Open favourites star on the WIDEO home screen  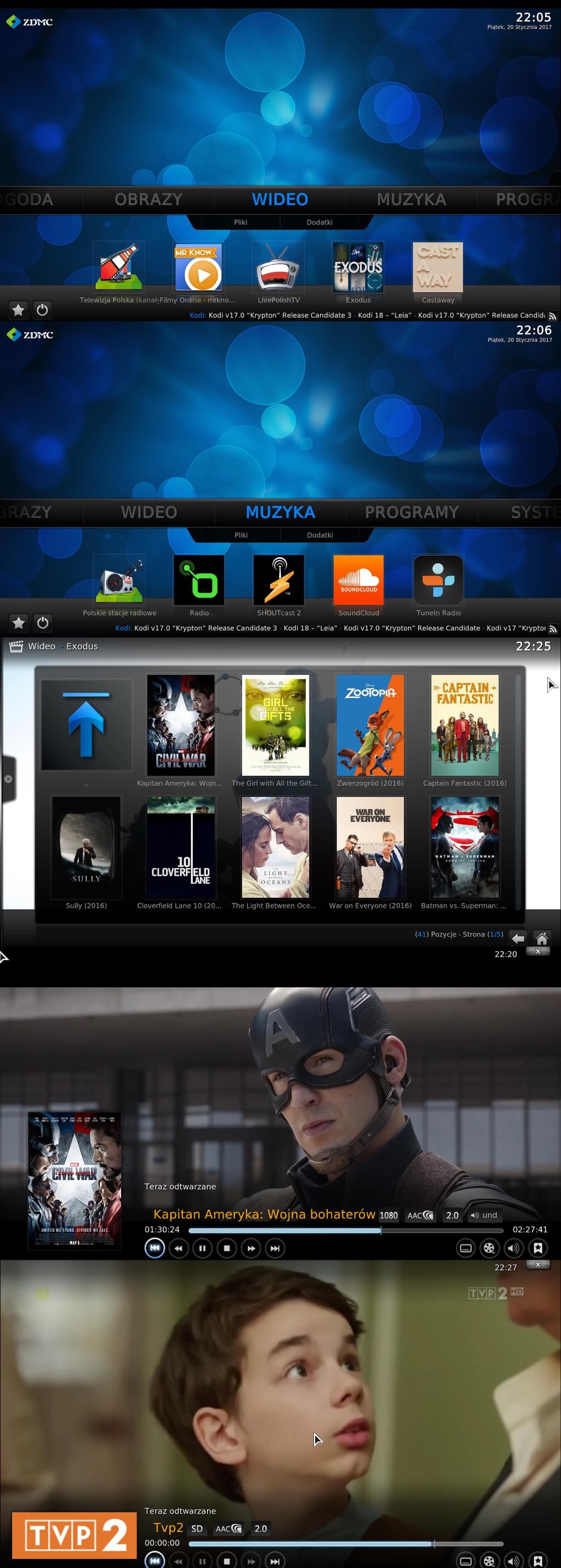[x=18, y=310]
